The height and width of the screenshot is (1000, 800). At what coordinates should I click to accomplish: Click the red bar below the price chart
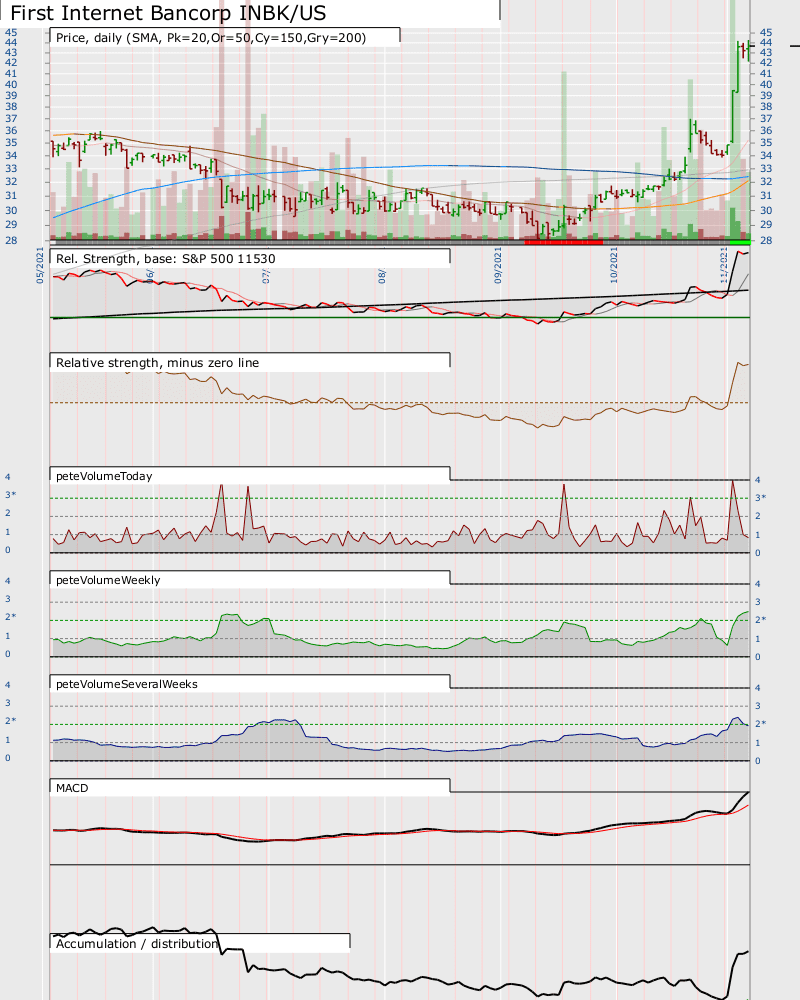point(563,242)
